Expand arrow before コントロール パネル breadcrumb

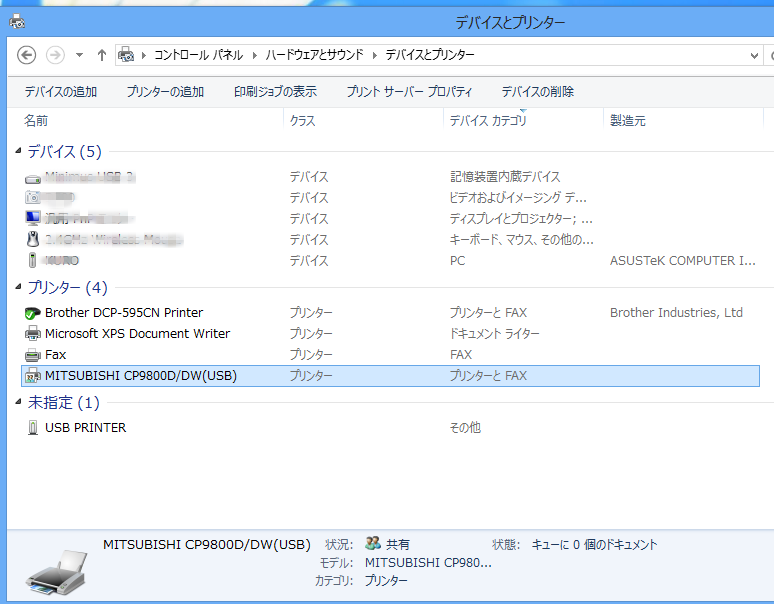click(x=144, y=55)
